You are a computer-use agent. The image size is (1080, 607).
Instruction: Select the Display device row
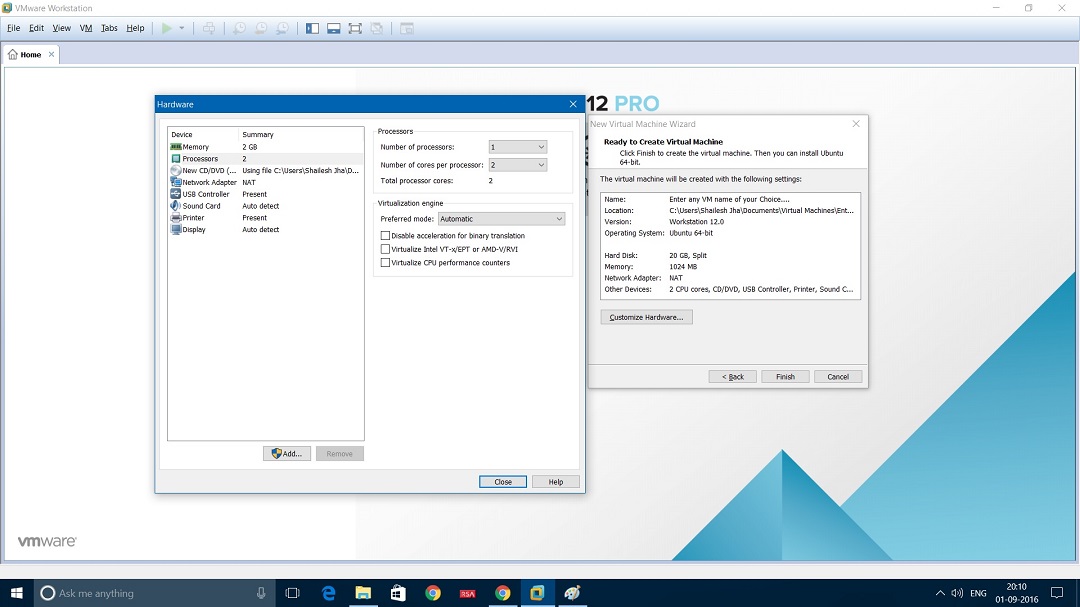coord(266,229)
